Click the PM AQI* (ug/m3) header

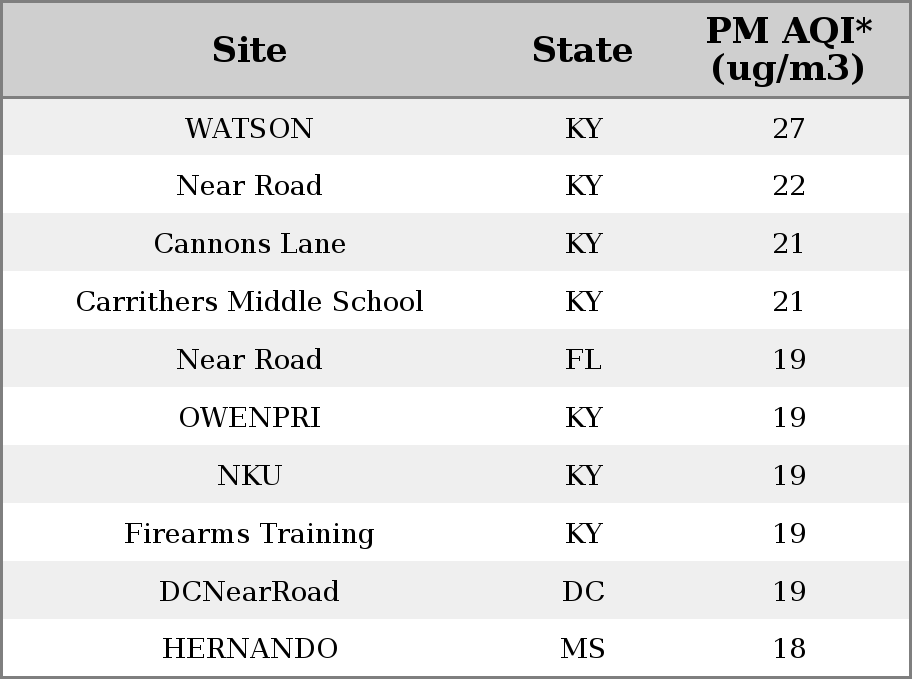pos(789,49)
